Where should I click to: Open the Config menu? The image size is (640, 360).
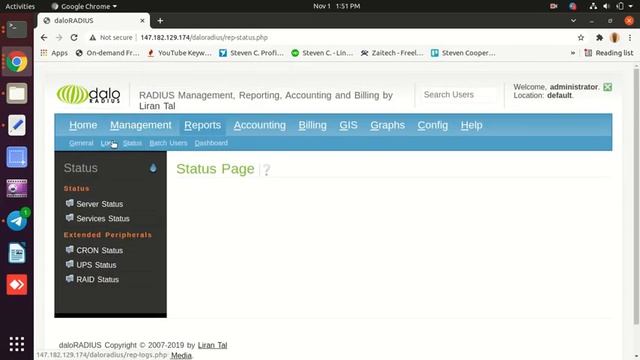coord(433,125)
